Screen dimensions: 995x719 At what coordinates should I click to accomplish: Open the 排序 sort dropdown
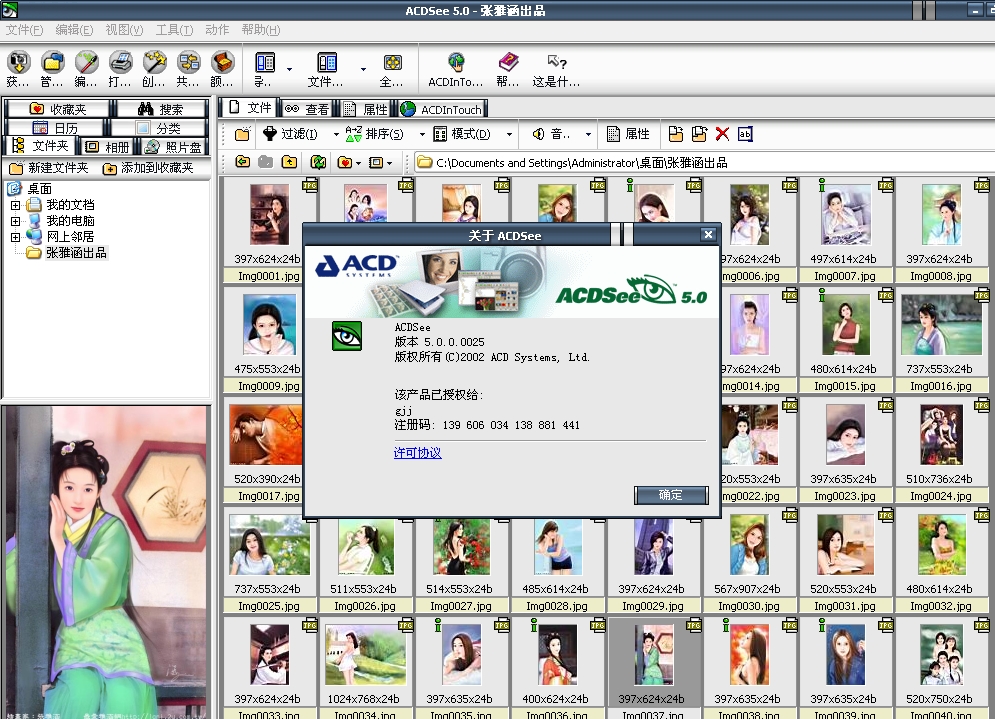point(422,135)
